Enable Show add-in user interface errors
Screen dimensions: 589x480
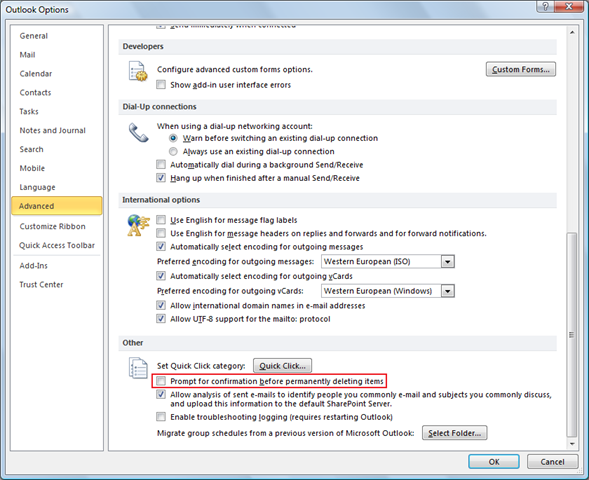point(161,85)
